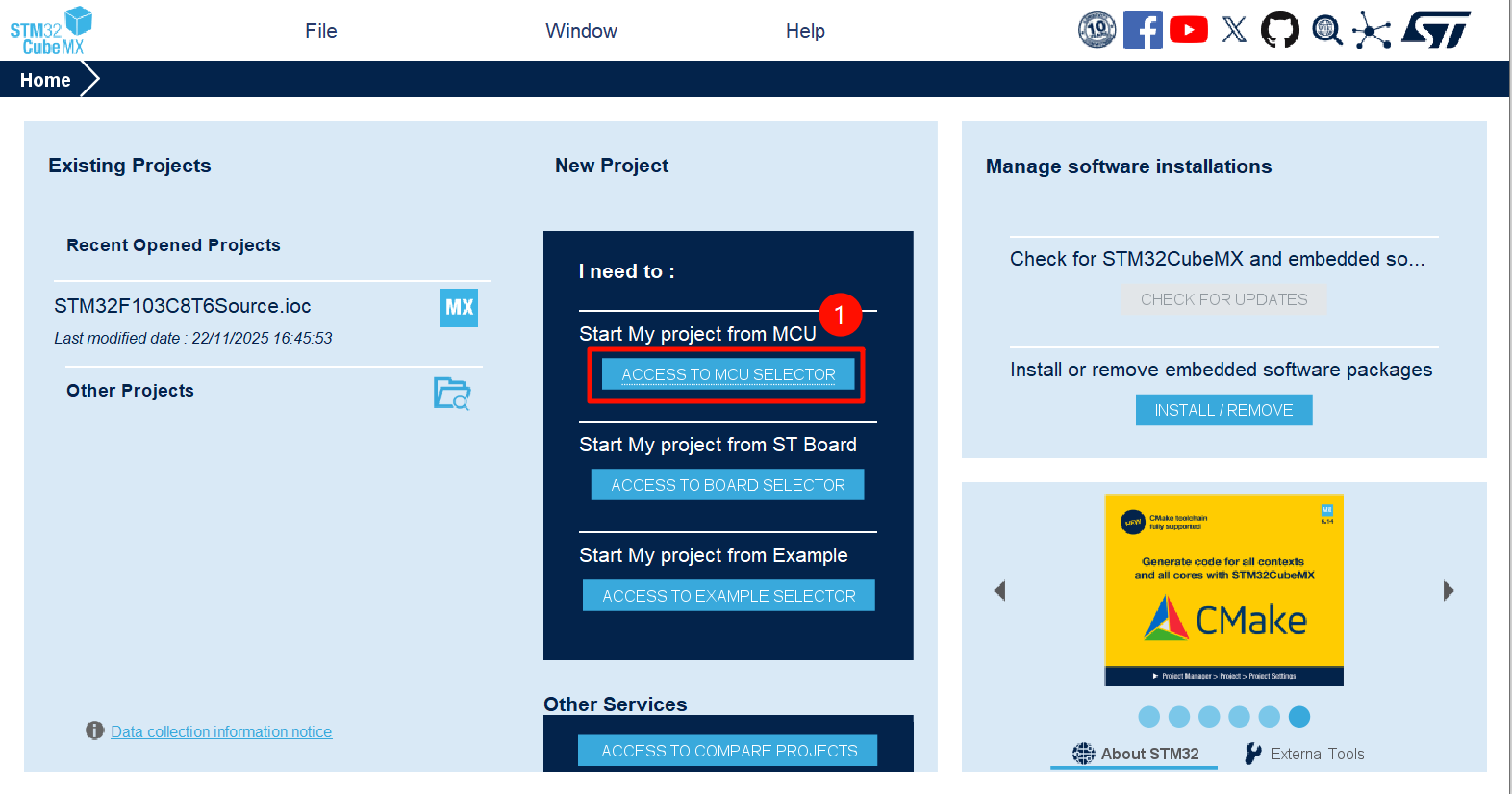Click the 'Existing Projects' heading
Viewport: 1512px width, 794px height.
130,166
